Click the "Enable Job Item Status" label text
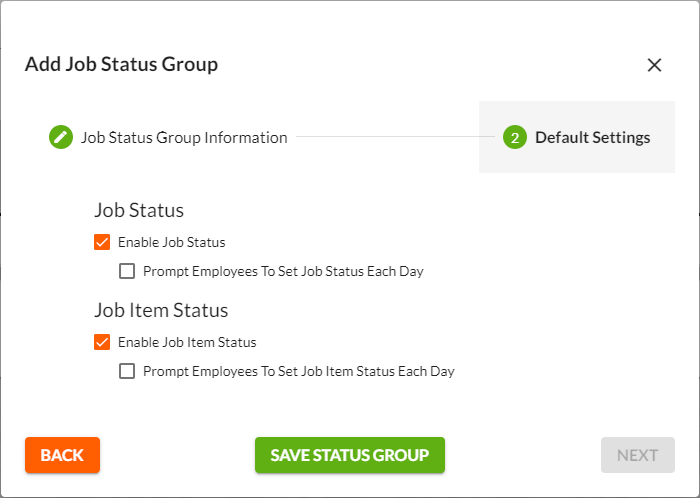The height and width of the screenshot is (498, 700). (187, 342)
